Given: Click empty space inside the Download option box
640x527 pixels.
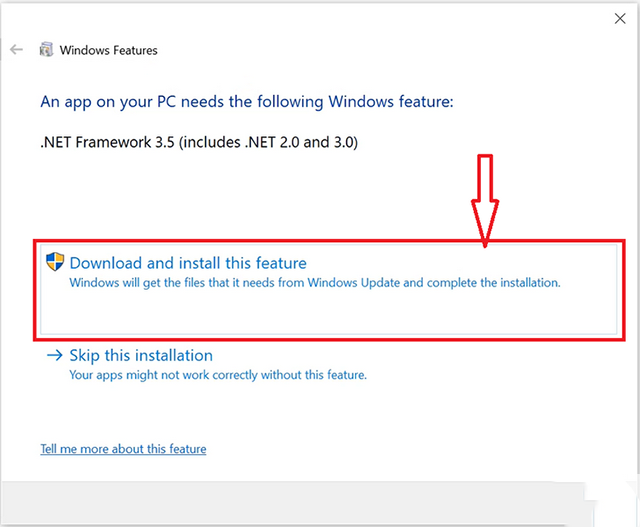Looking at the screenshot, I should (329, 314).
